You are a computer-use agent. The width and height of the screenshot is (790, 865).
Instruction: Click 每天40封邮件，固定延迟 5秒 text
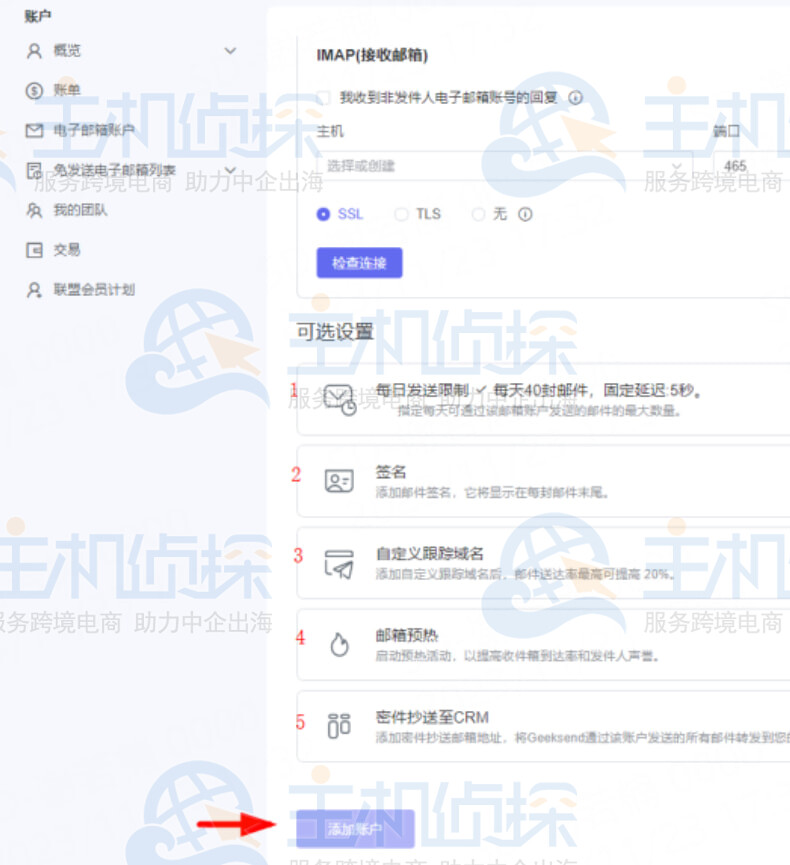click(x=597, y=391)
